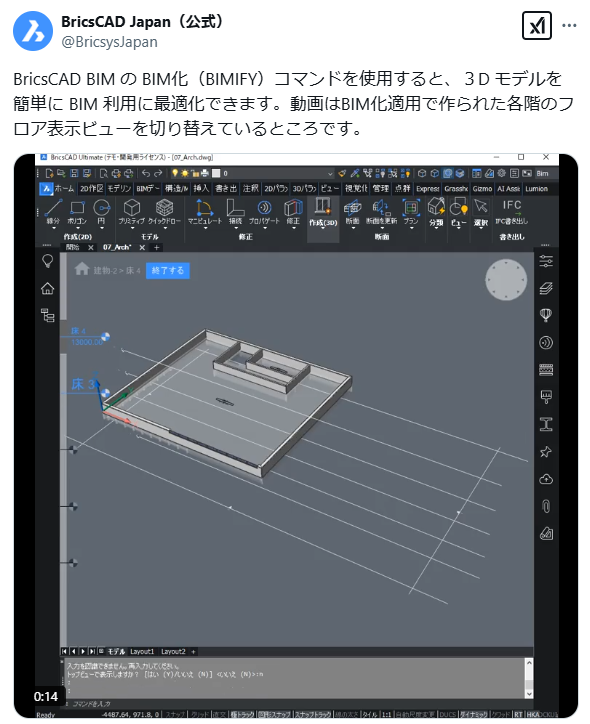
Task: Click the 断面 section tool
Action: pyautogui.click(x=352, y=211)
